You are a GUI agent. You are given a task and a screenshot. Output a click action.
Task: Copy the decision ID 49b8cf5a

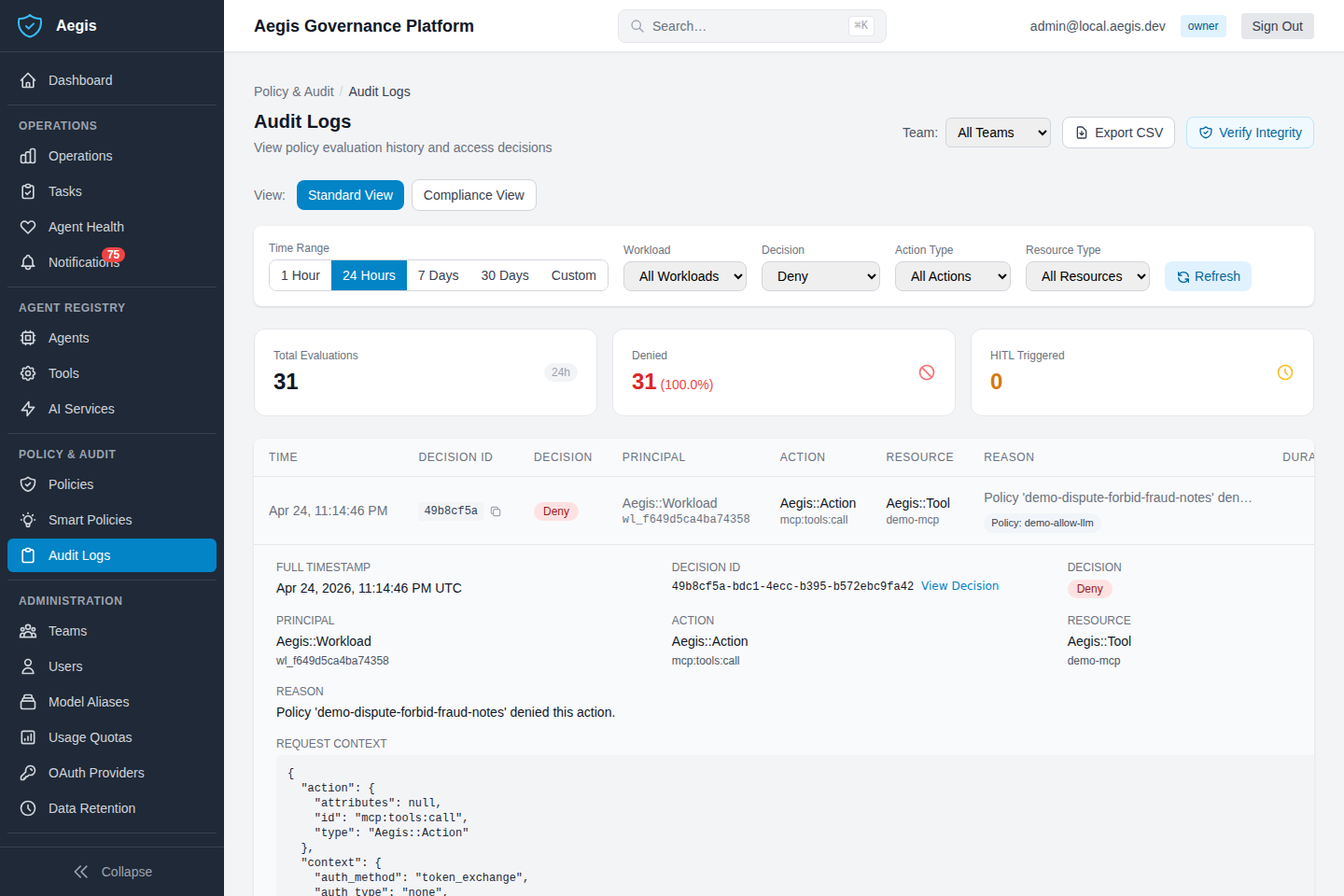click(x=496, y=511)
